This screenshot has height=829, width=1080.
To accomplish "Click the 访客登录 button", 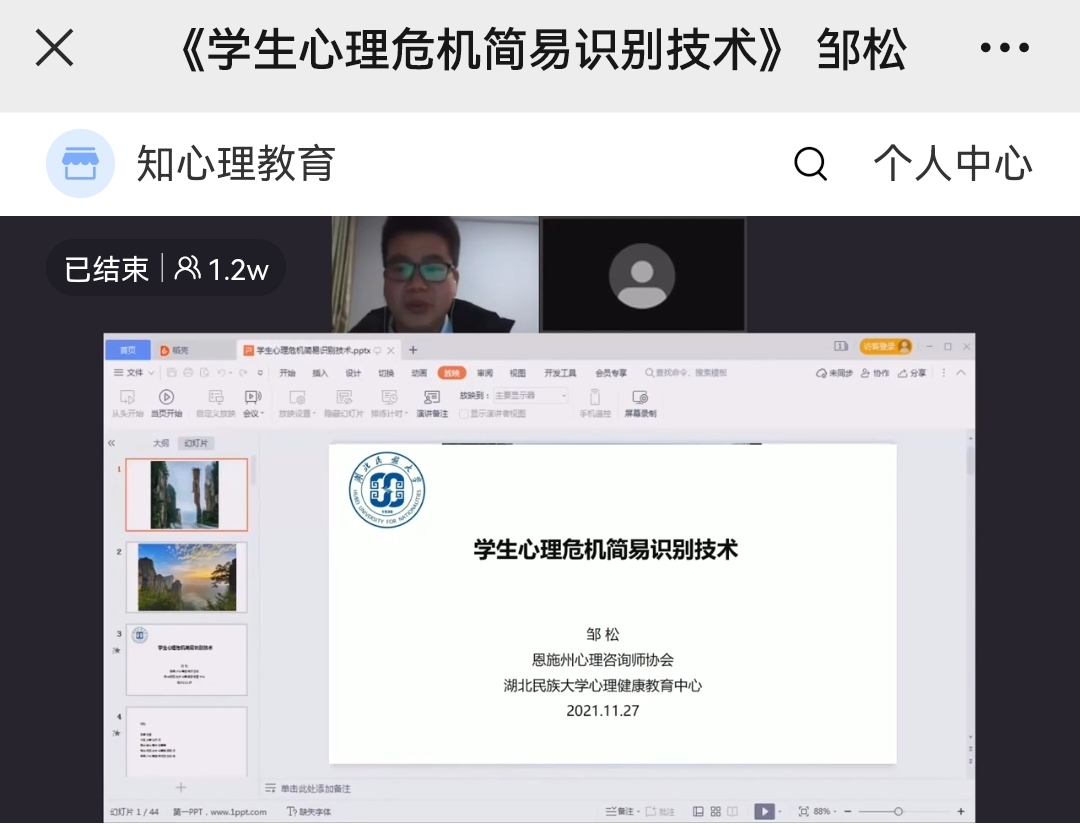I will click(x=885, y=347).
